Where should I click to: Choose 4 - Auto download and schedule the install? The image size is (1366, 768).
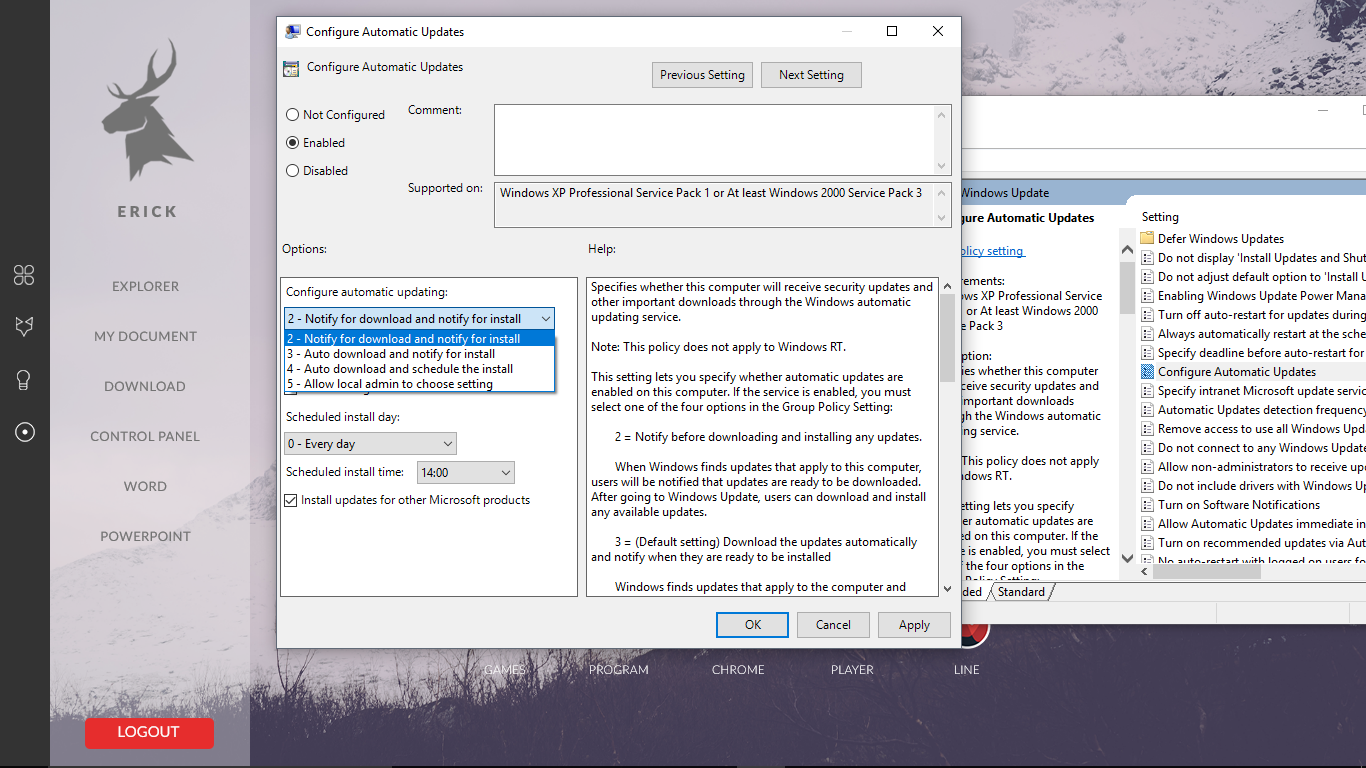coord(419,369)
